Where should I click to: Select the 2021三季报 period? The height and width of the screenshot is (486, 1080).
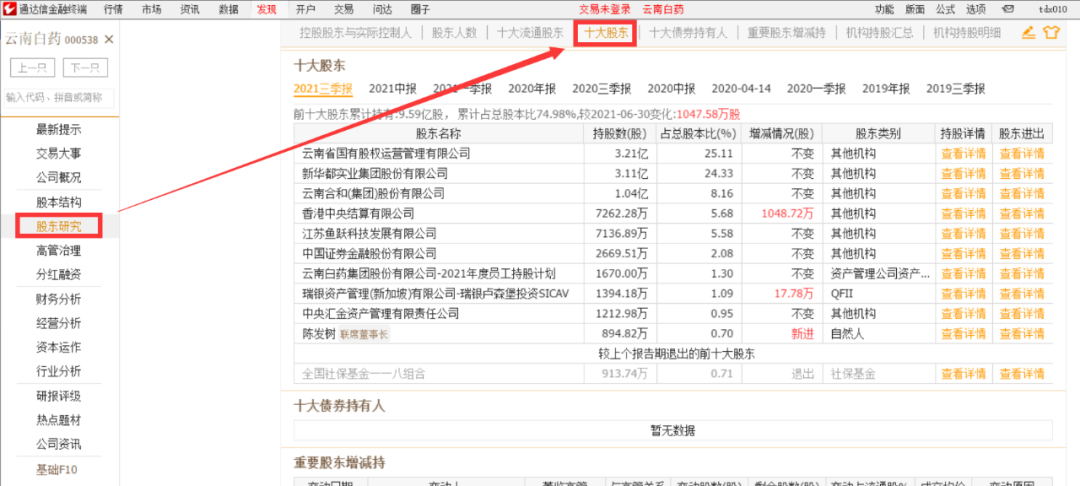(323, 88)
